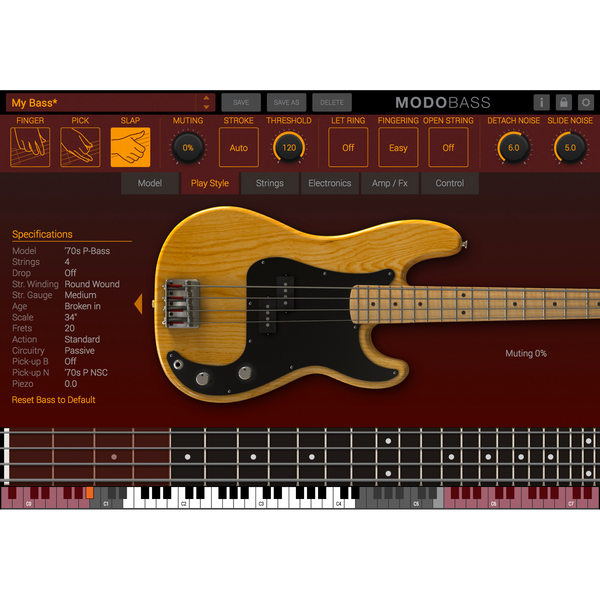This screenshot has height=600, width=600.
Task: Open the My Bass preset name field
Action: 101,103
